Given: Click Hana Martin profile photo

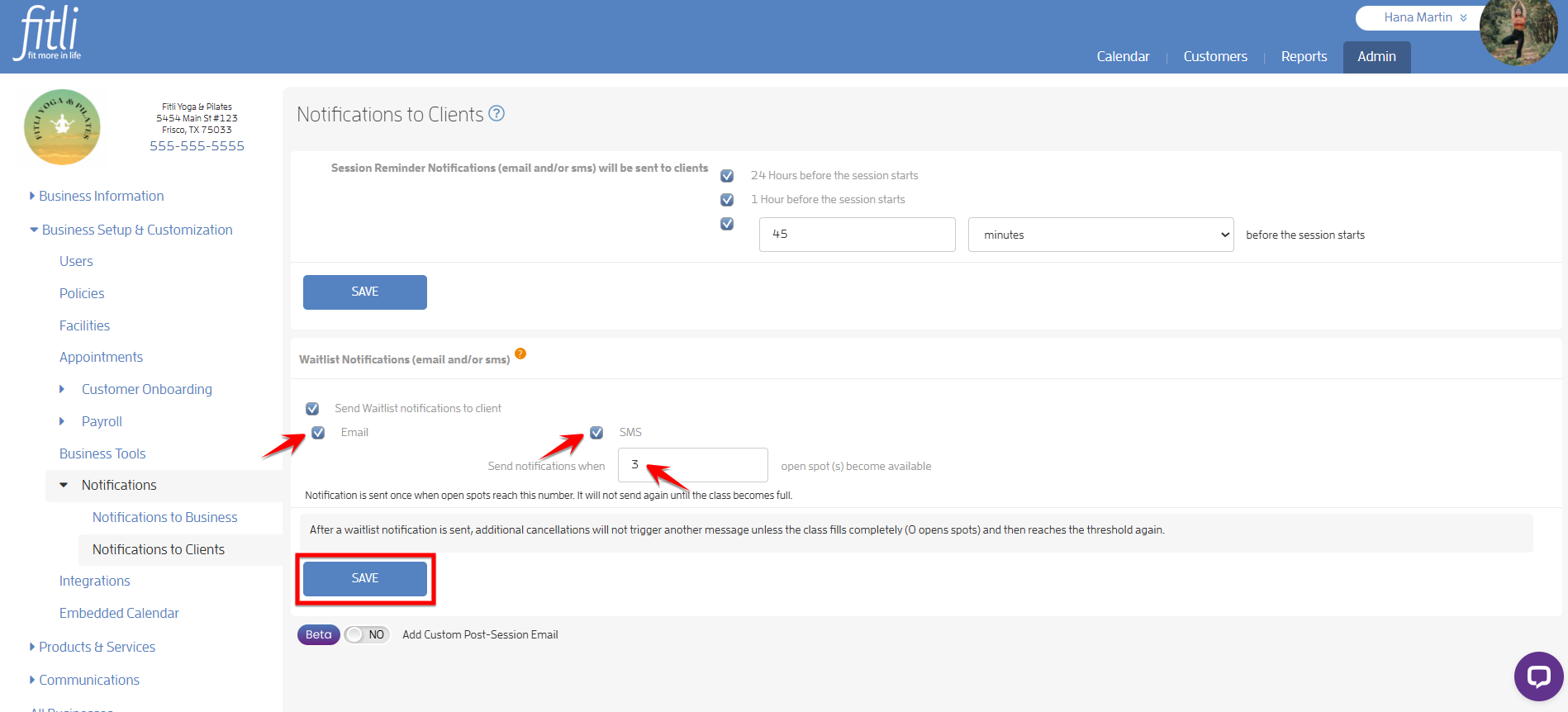Looking at the screenshot, I should click(1518, 31).
